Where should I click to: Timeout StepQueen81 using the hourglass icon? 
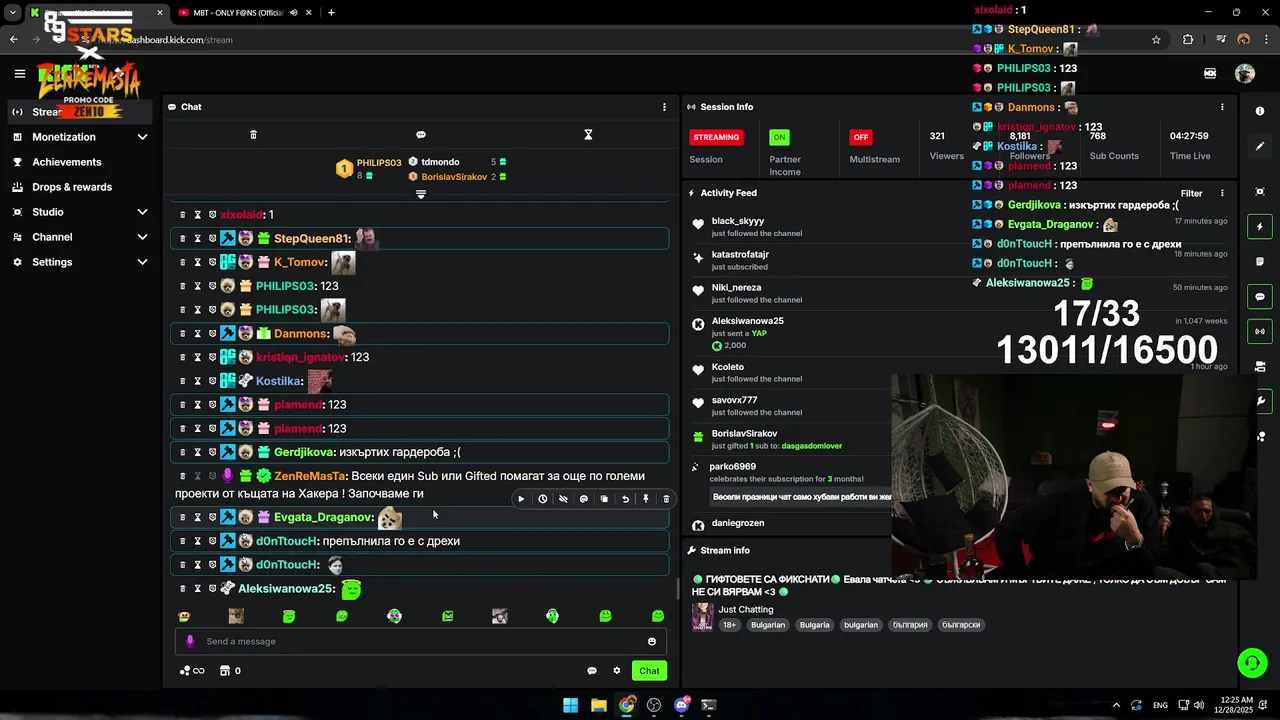coord(197,239)
